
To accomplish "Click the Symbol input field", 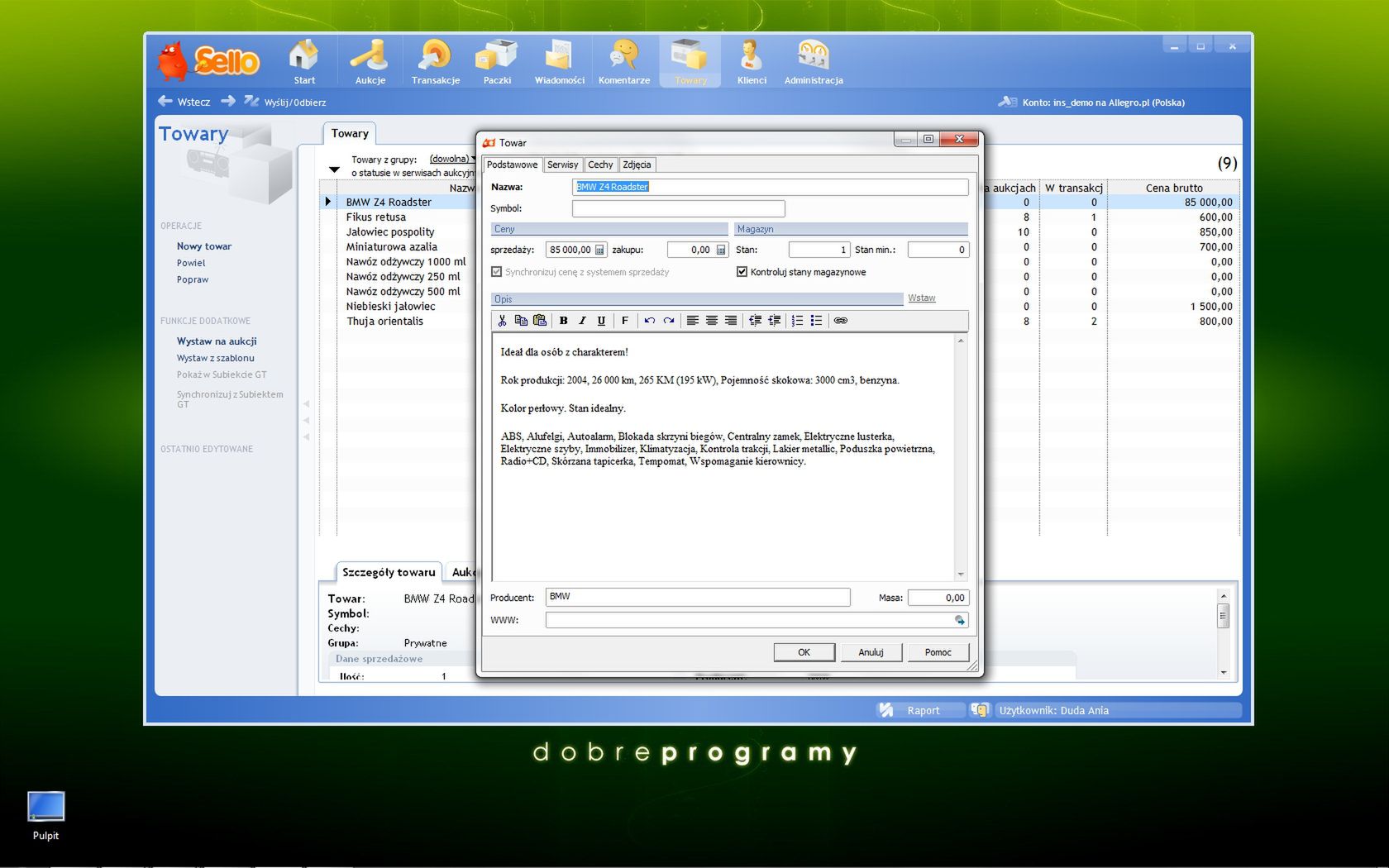I will [x=678, y=208].
